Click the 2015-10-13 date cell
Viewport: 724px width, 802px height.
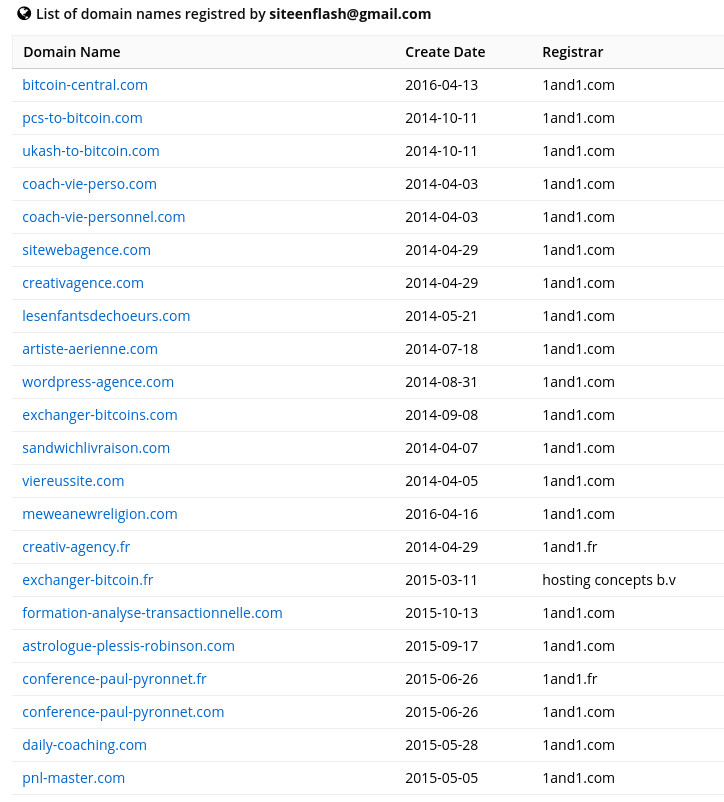(x=442, y=613)
